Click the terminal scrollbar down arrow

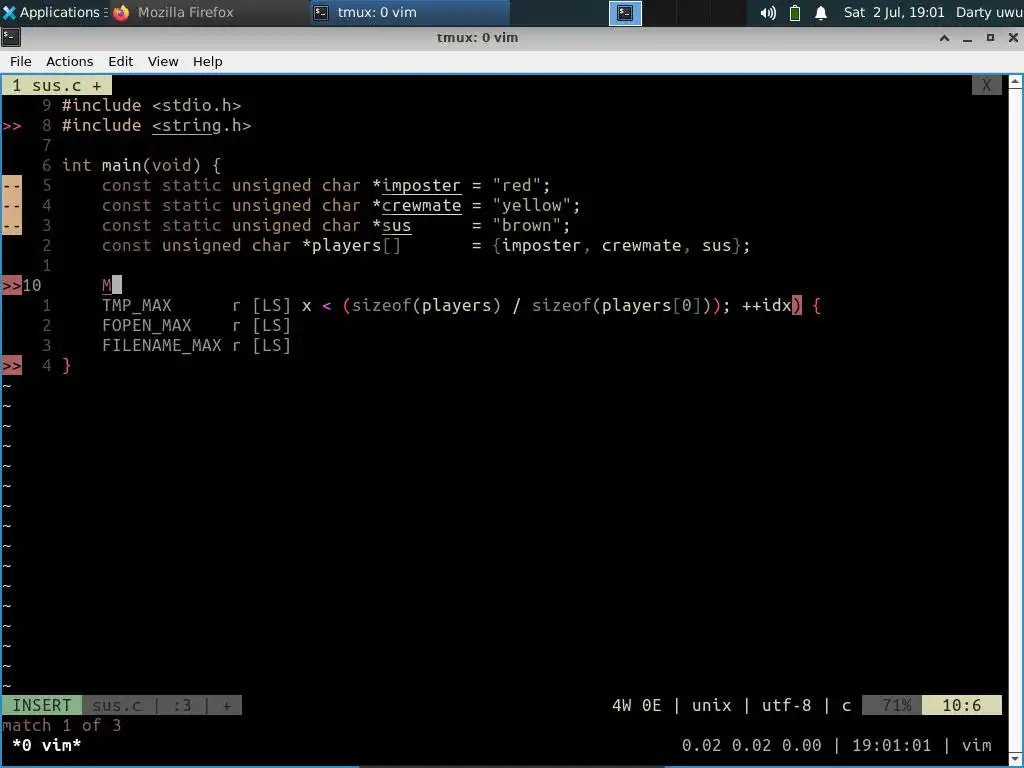[1016, 760]
